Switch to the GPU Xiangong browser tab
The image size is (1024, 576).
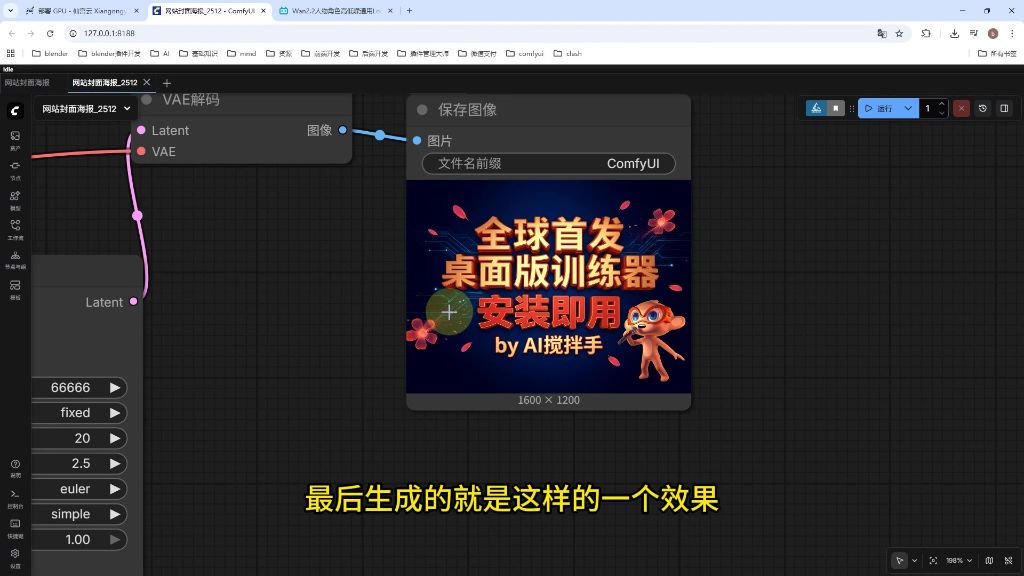[x=82, y=11]
